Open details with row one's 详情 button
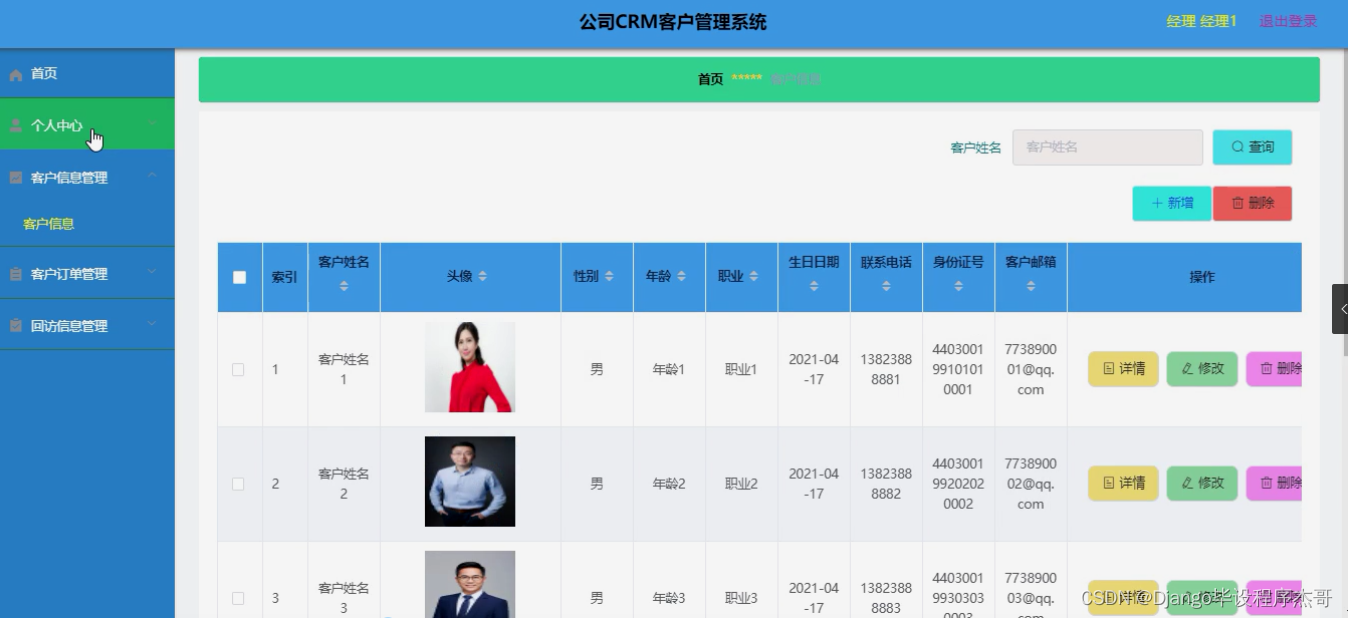The image size is (1348, 618). click(x=1122, y=368)
